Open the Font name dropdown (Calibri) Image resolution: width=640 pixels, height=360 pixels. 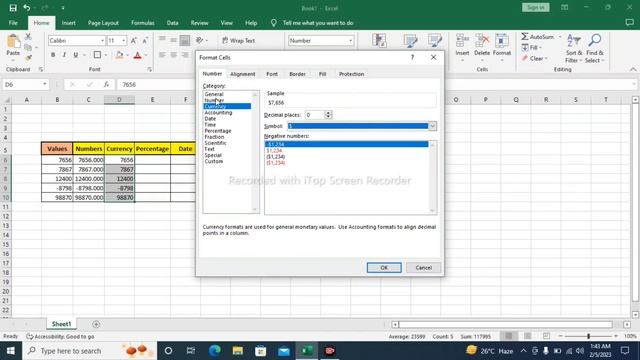point(102,40)
